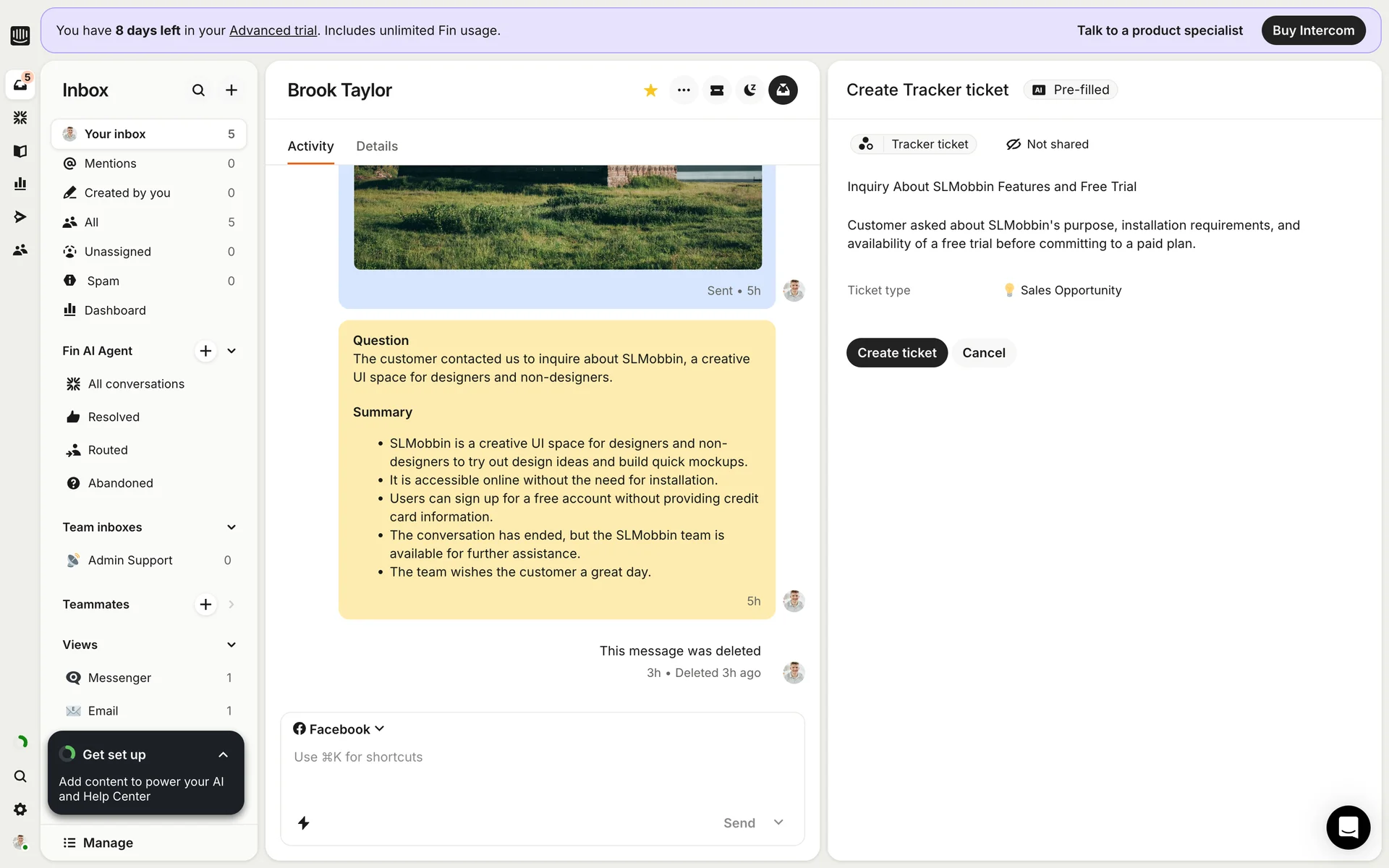Open the Facebook channel dropdown

click(x=339, y=729)
